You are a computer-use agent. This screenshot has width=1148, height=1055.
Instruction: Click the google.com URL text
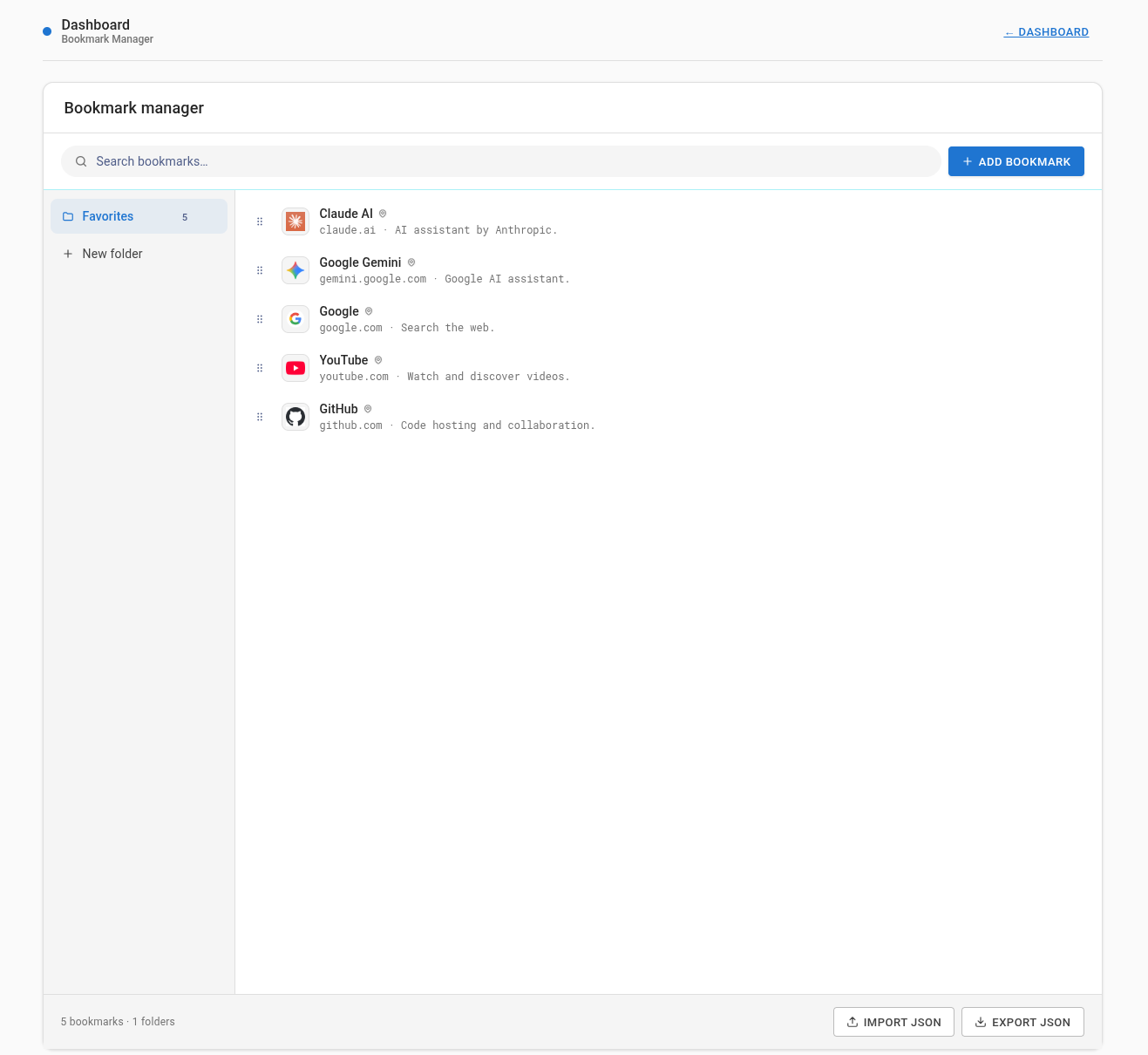click(350, 328)
